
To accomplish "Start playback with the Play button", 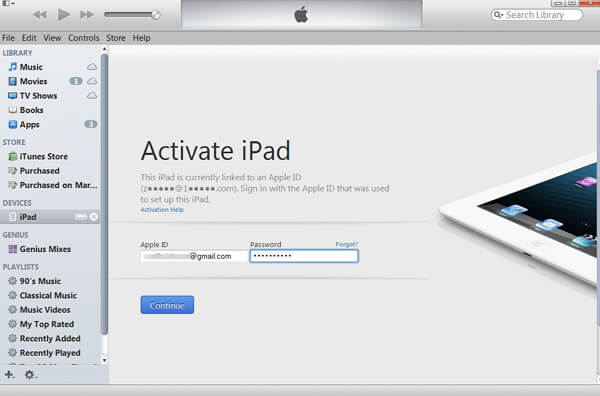I will tap(64, 15).
